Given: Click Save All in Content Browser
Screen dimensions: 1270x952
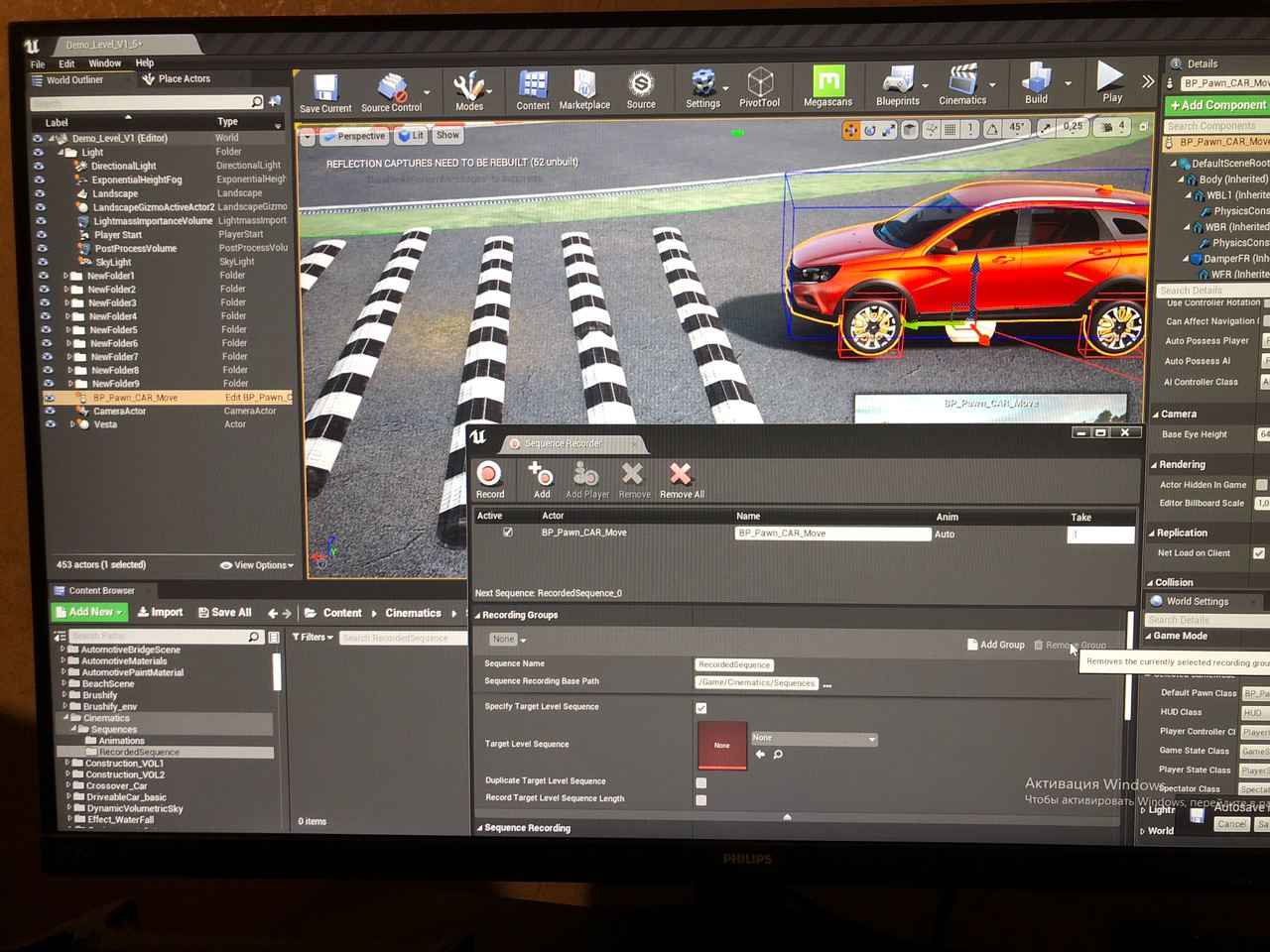Looking at the screenshot, I should (224, 612).
